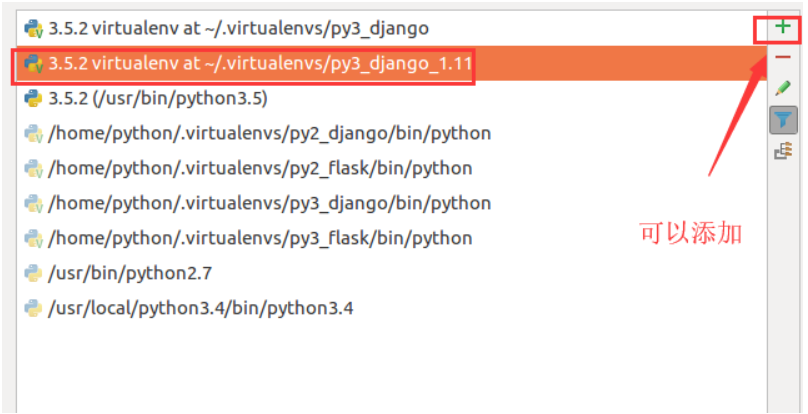The width and height of the screenshot is (808, 414).
Task: Select /usr/local/python3.4/bin/python3.4 interpreter
Action: tap(392, 308)
